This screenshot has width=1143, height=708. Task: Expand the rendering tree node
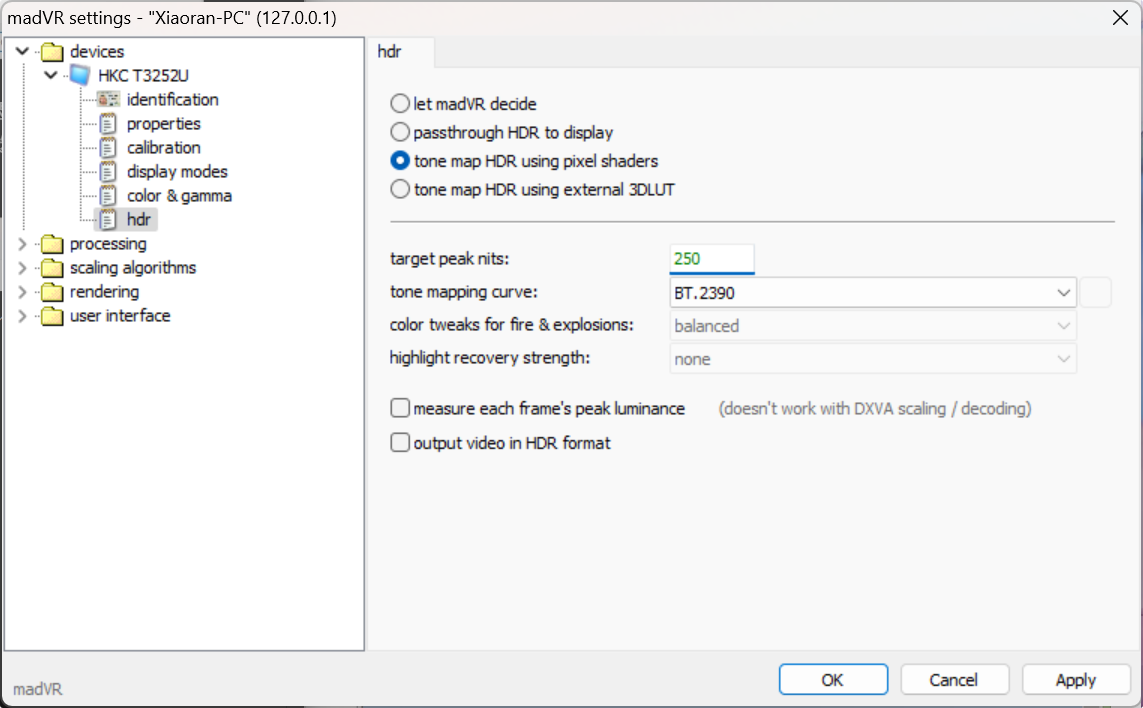point(24,292)
